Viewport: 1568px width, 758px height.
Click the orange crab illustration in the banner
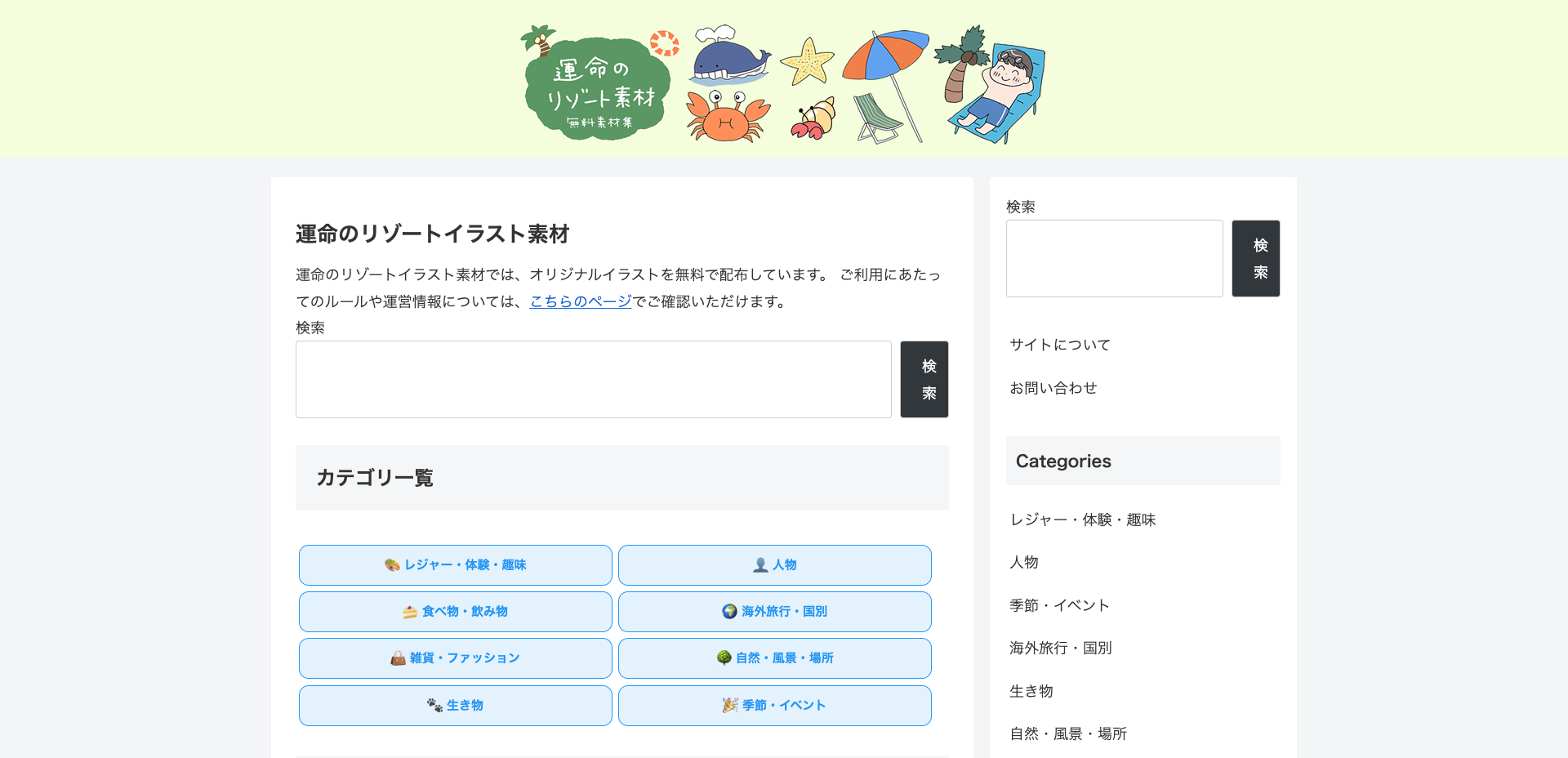pos(726,117)
